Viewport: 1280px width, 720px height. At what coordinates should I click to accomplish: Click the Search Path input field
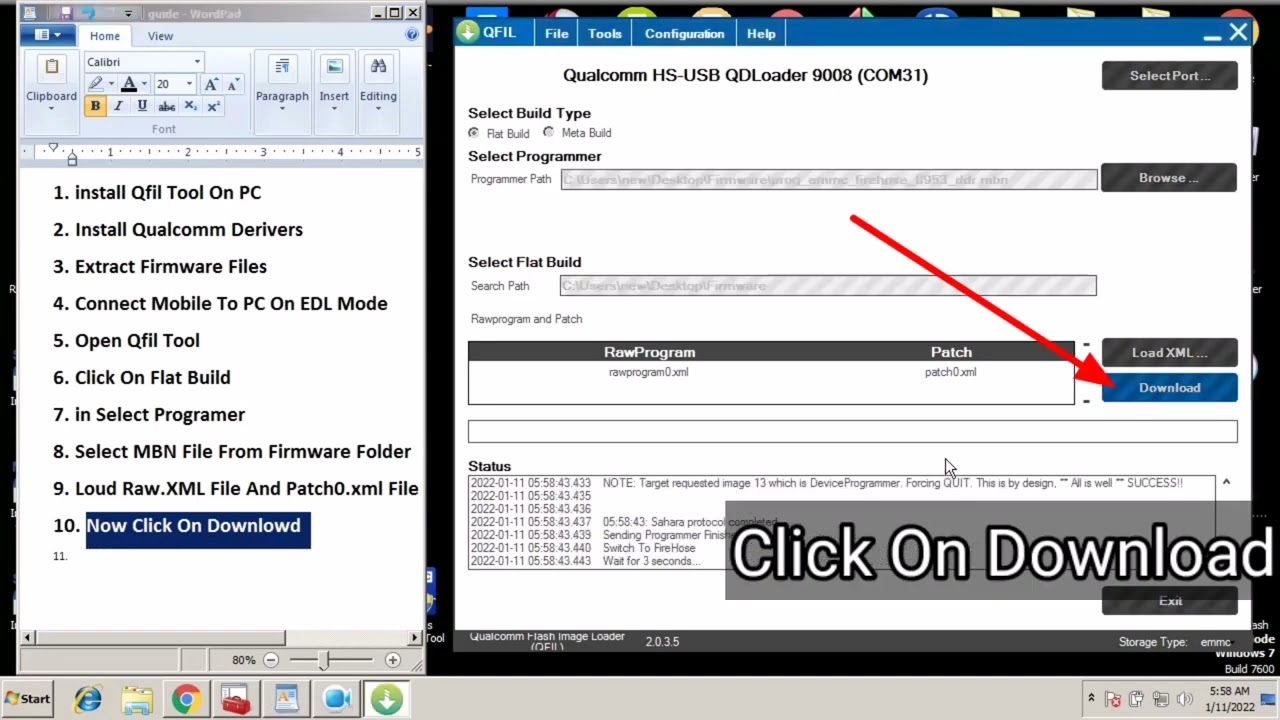tap(828, 286)
